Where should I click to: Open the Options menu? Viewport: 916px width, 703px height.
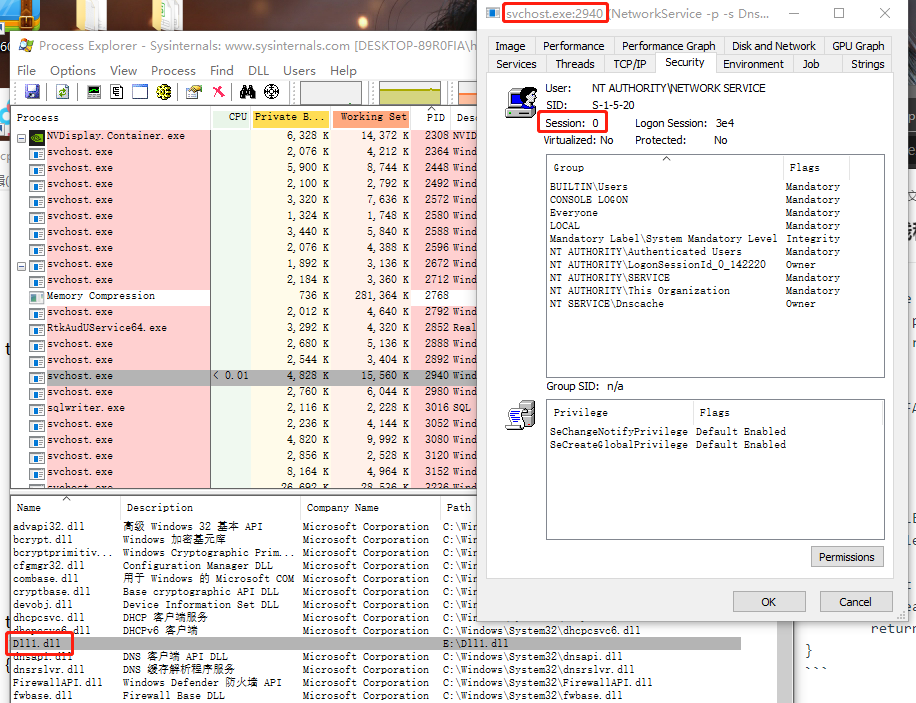click(x=73, y=71)
